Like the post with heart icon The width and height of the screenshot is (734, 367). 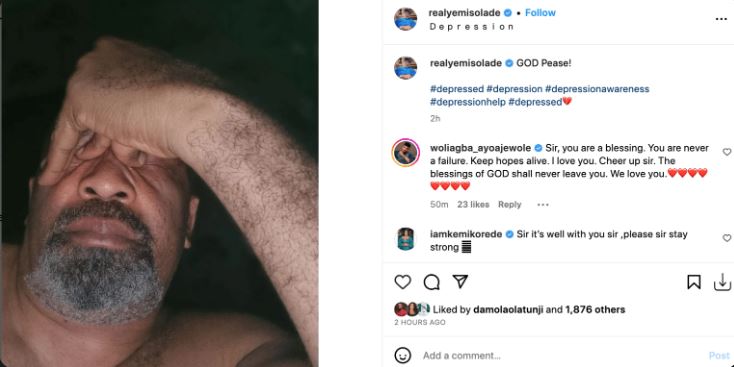tap(403, 282)
